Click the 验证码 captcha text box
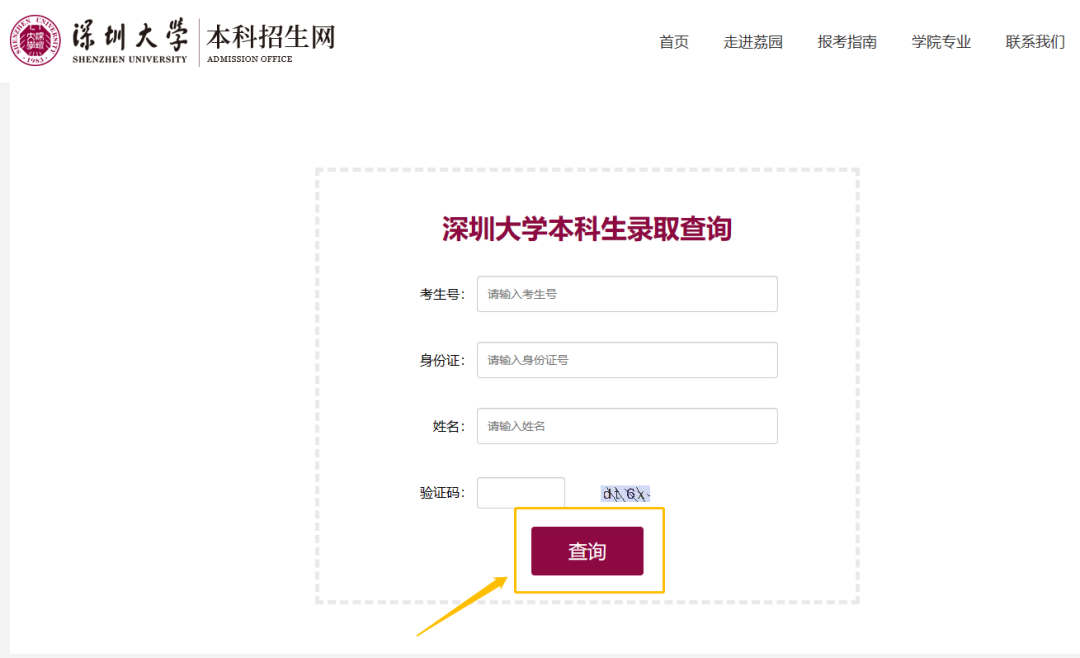 pyautogui.click(x=521, y=493)
